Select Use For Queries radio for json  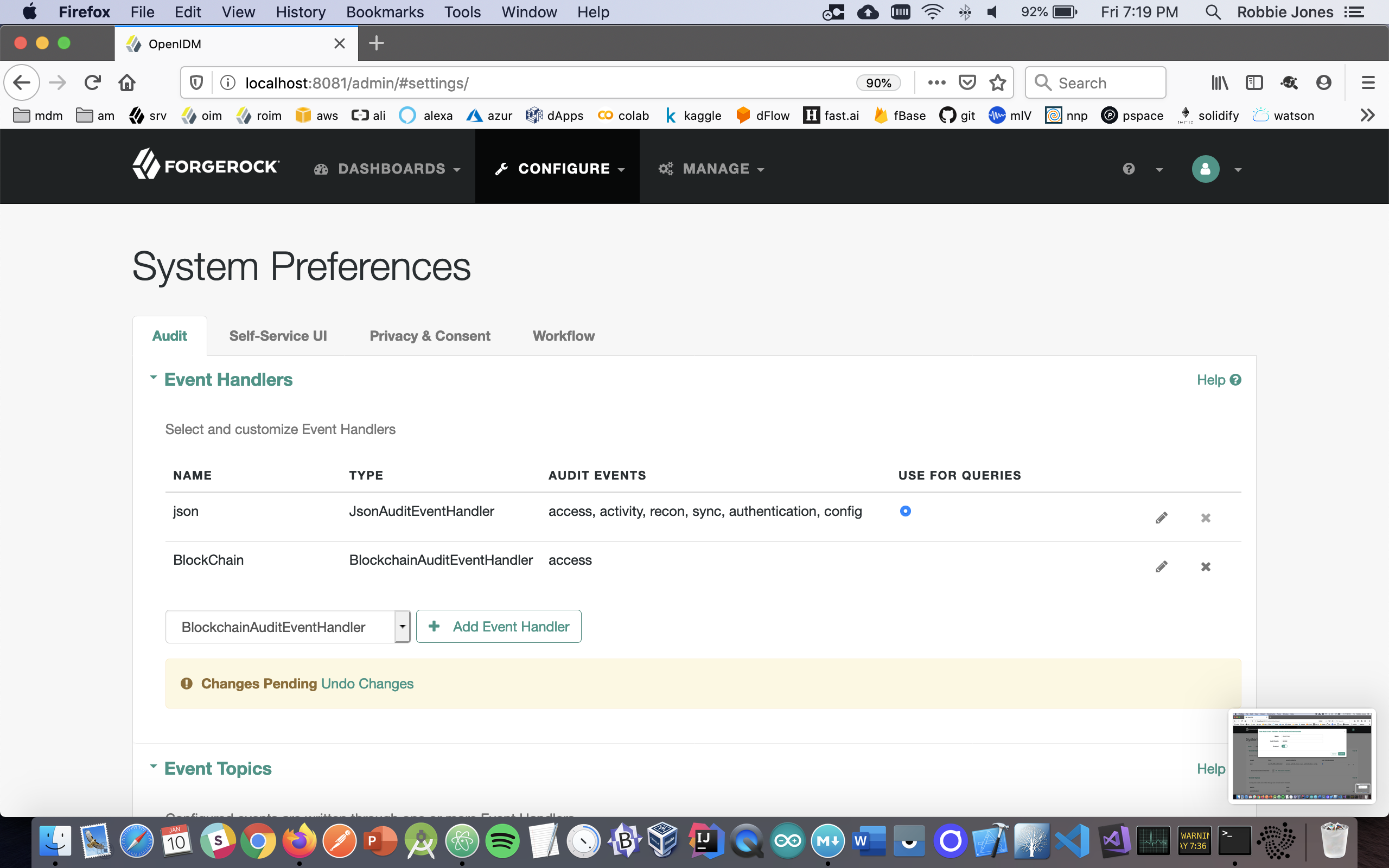click(905, 511)
